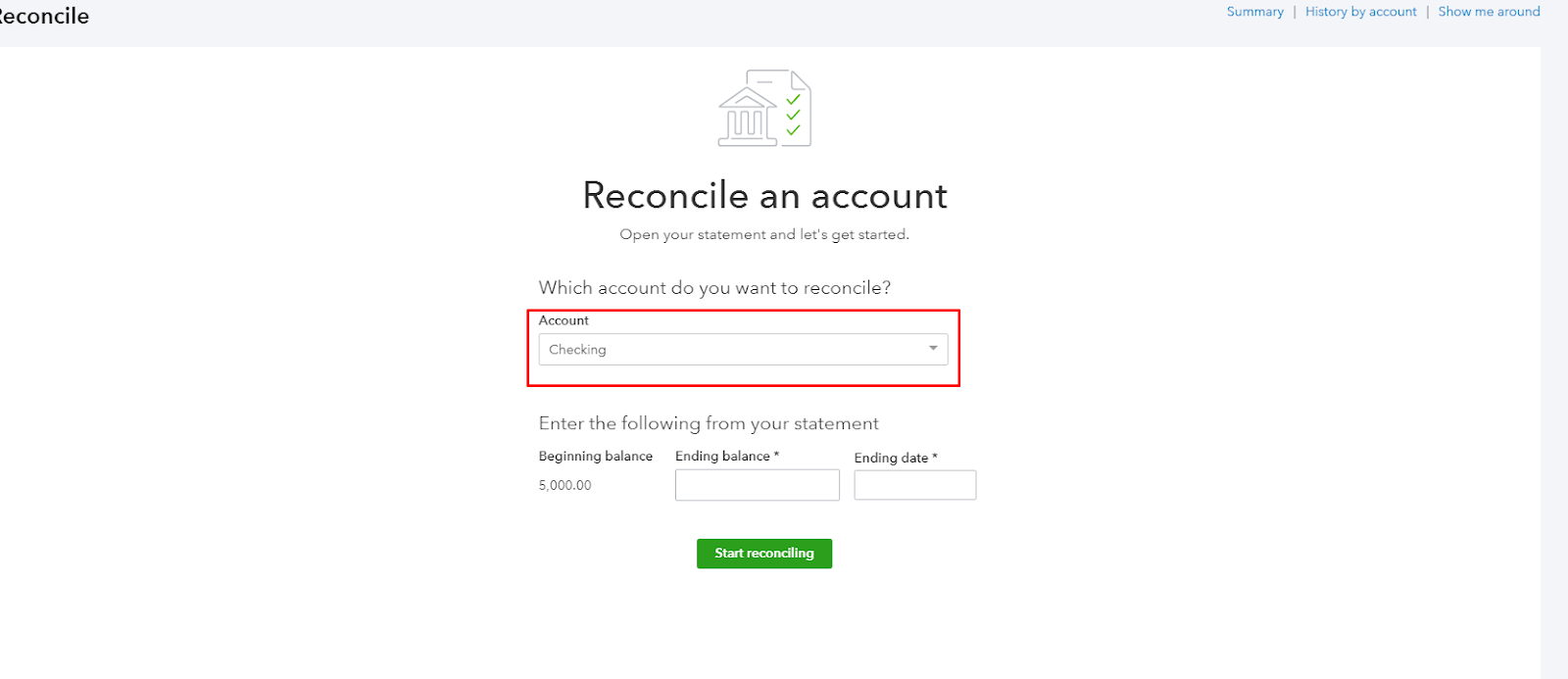The height and width of the screenshot is (679, 1568).
Task: Focus the Ending balance input field
Action: pos(758,485)
